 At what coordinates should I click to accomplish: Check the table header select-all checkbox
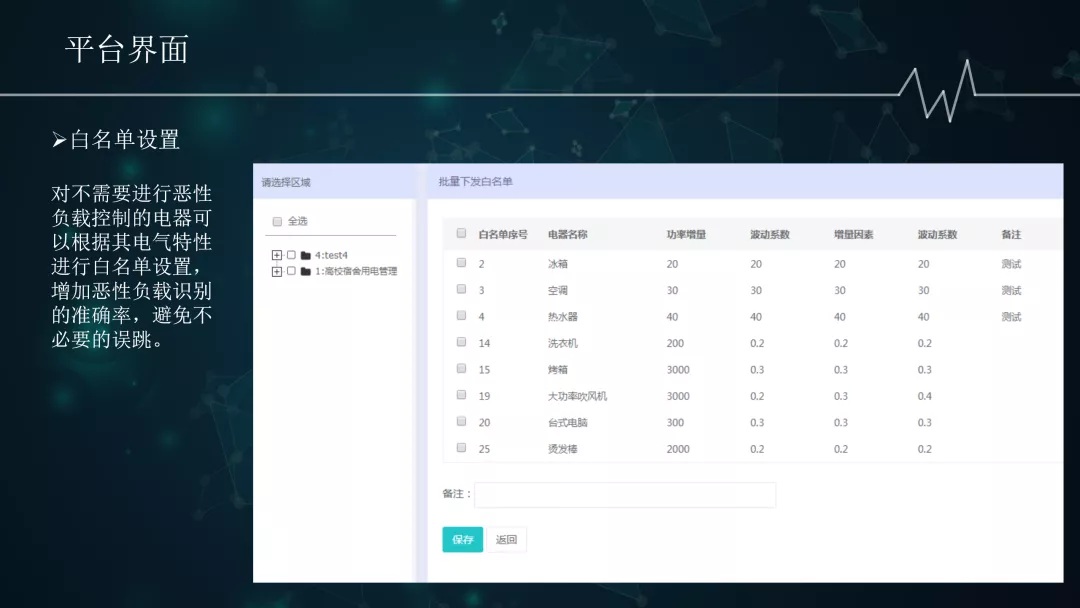pos(461,232)
